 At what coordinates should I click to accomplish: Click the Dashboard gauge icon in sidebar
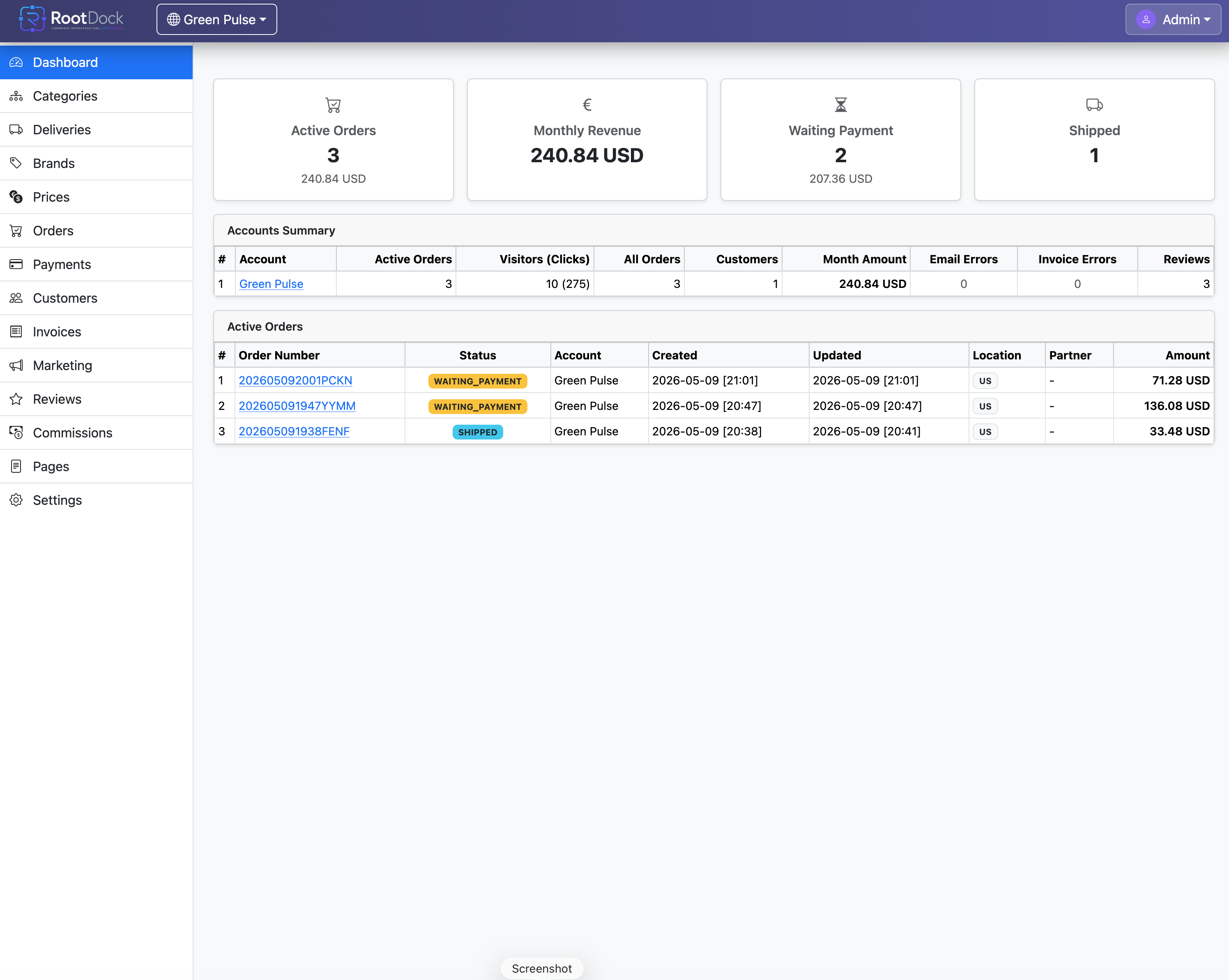[16, 62]
